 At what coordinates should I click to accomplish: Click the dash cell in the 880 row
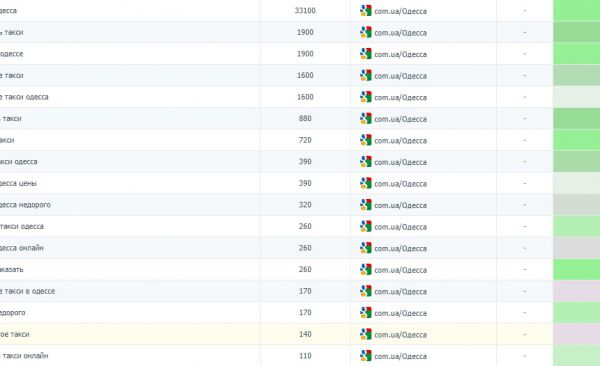coord(525,118)
